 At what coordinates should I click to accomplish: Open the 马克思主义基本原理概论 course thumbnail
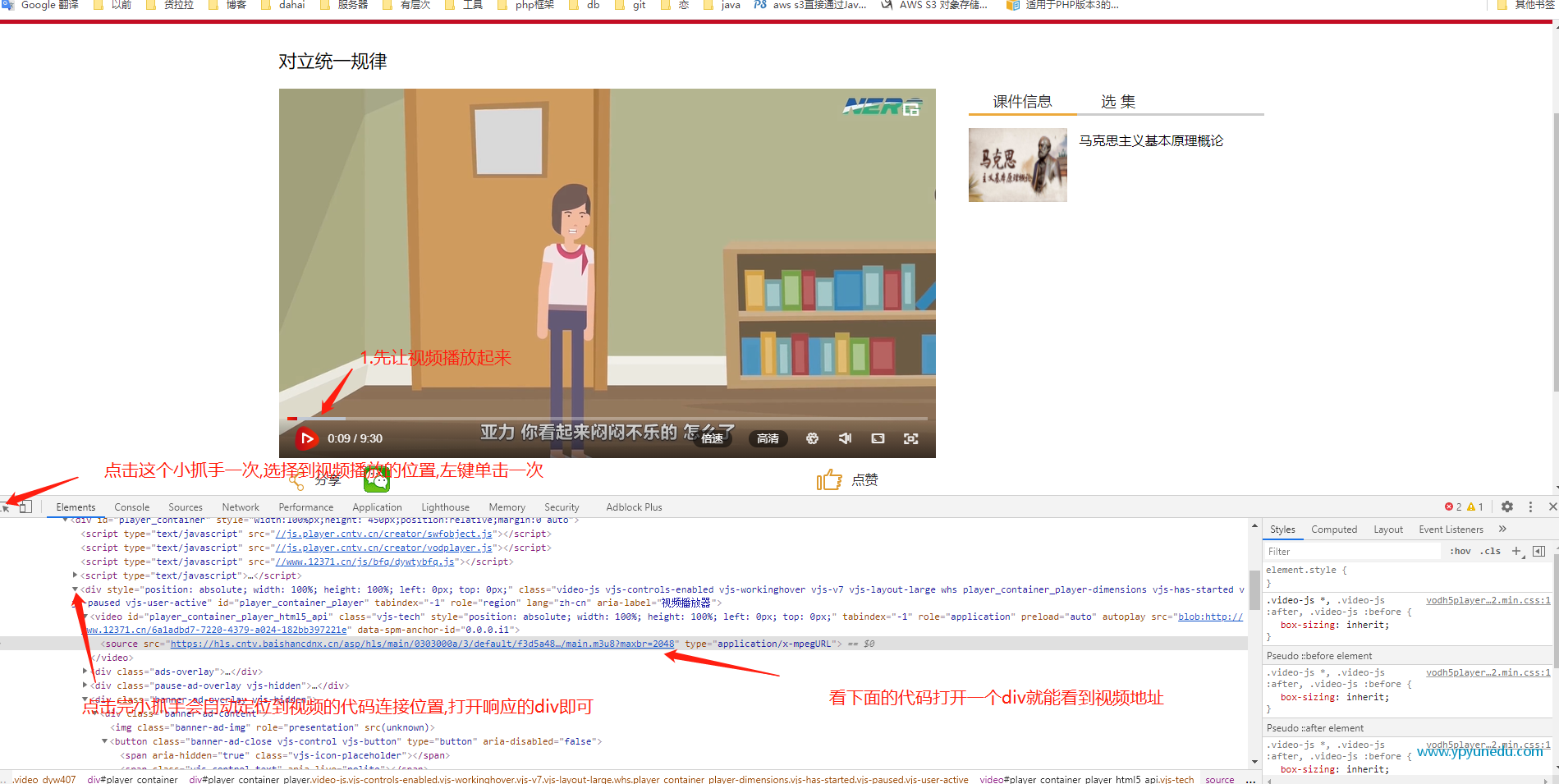point(1018,165)
